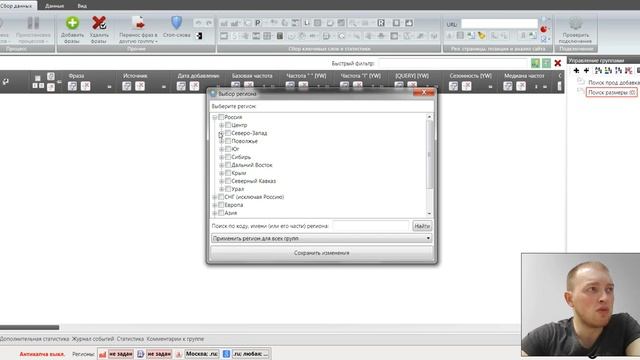Viewport: 640px width, 360px height.
Task: Check the Дальний Восток checkbox
Action: [228, 165]
